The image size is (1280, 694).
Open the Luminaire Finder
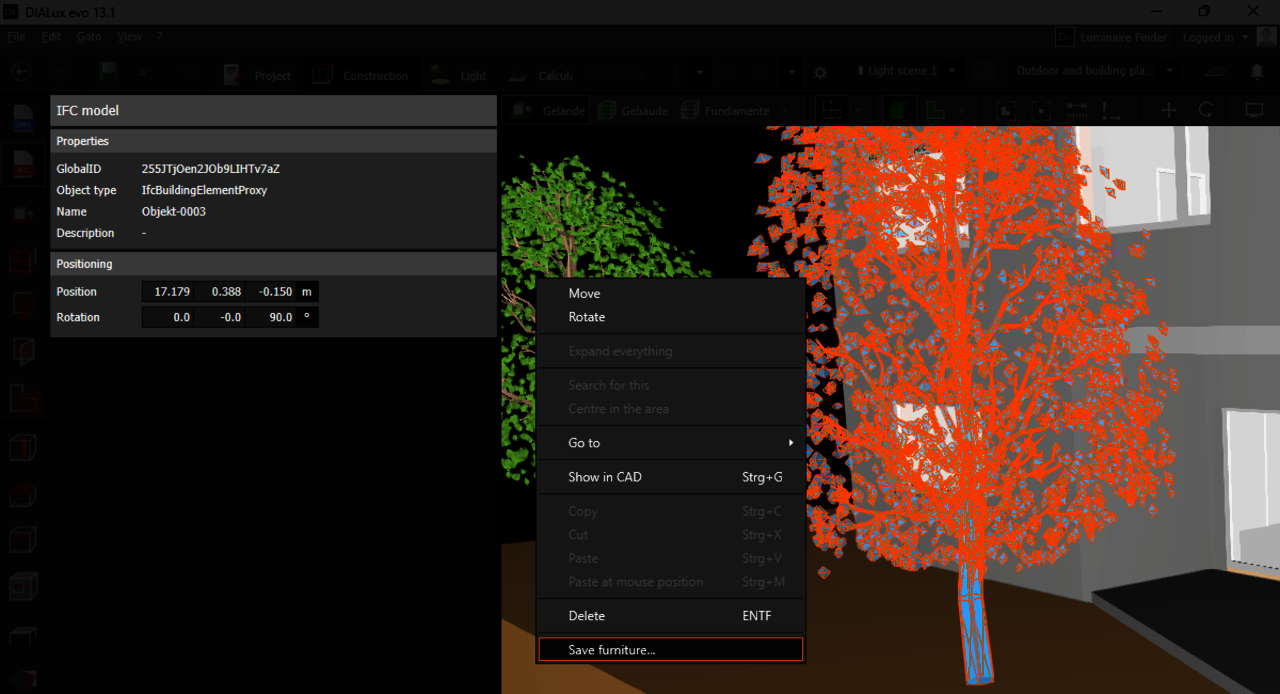point(1112,37)
